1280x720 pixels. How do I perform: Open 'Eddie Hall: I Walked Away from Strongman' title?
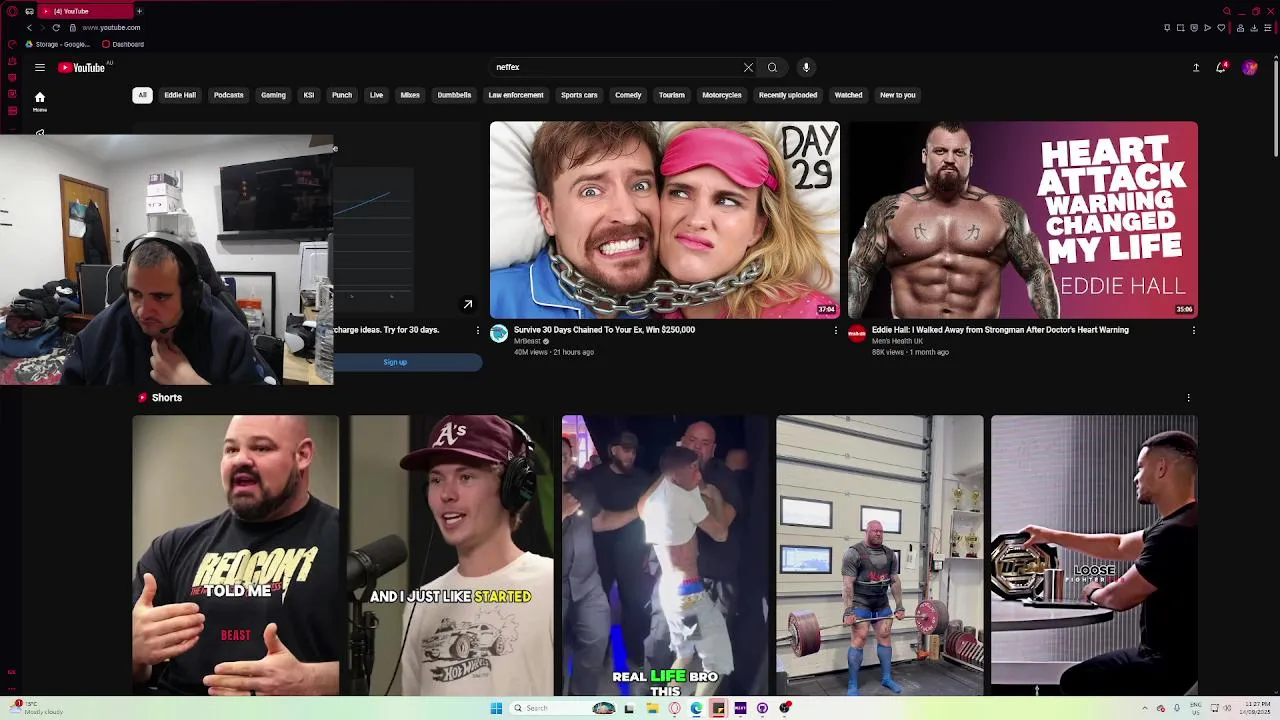click(x=1000, y=330)
